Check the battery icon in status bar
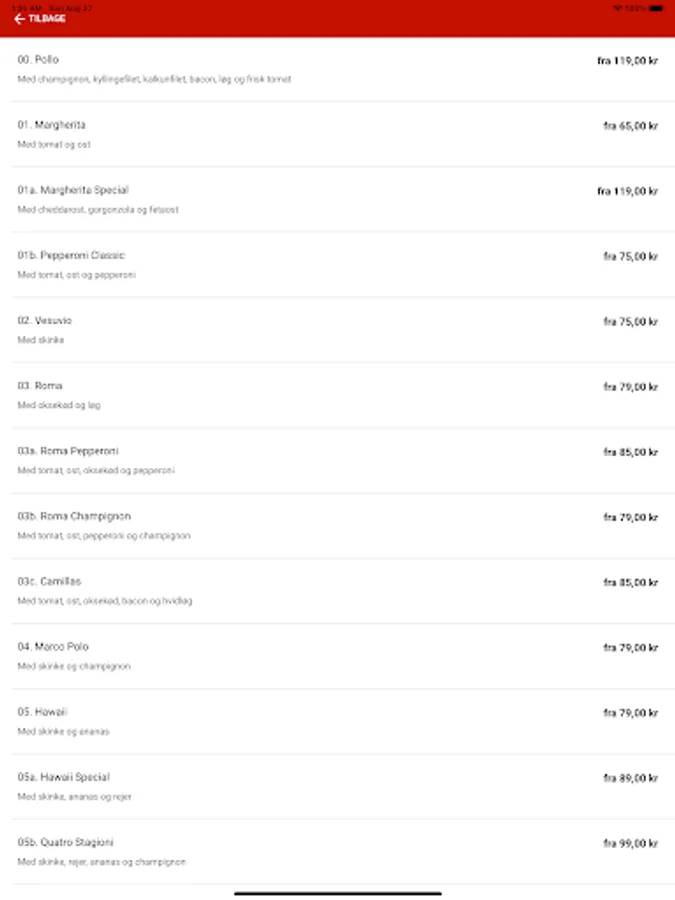 pyautogui.click(x=656, y=8)
